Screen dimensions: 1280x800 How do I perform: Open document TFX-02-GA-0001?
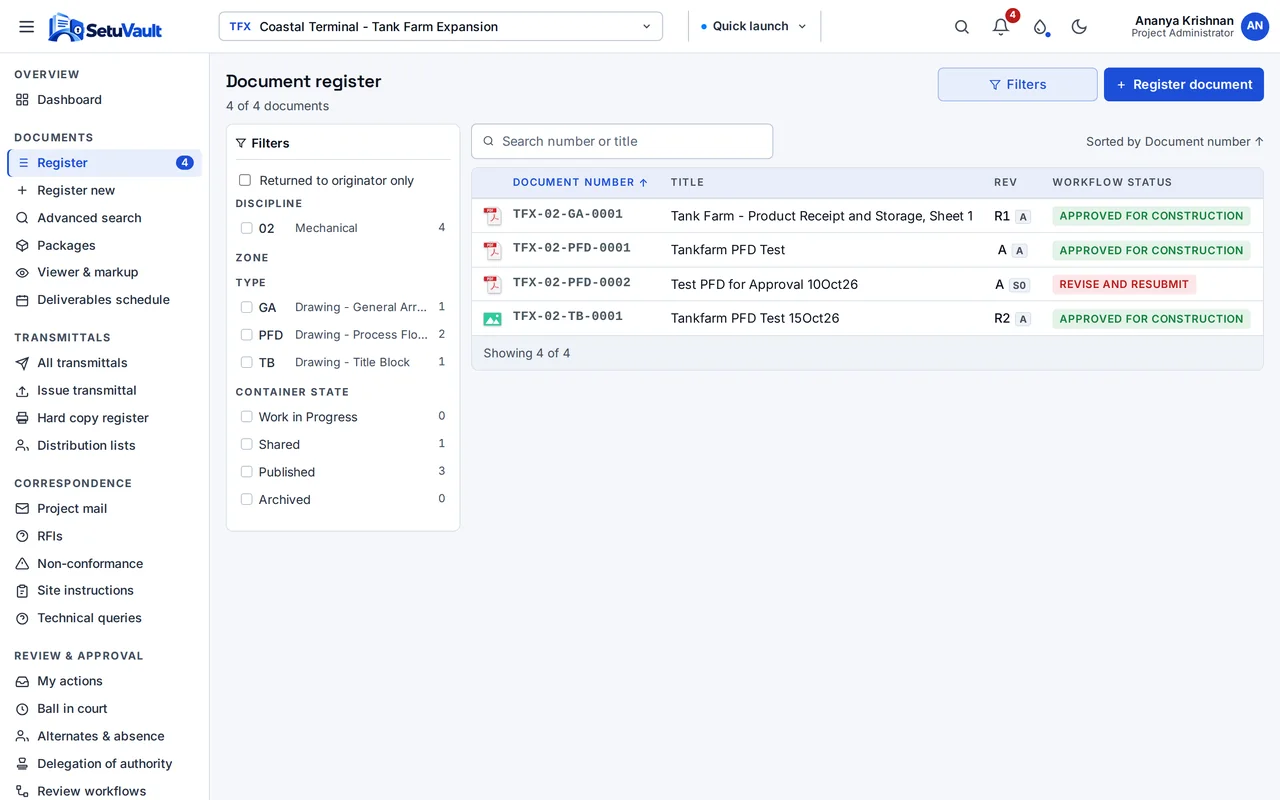pyautogui.click(x=568, y=214)
